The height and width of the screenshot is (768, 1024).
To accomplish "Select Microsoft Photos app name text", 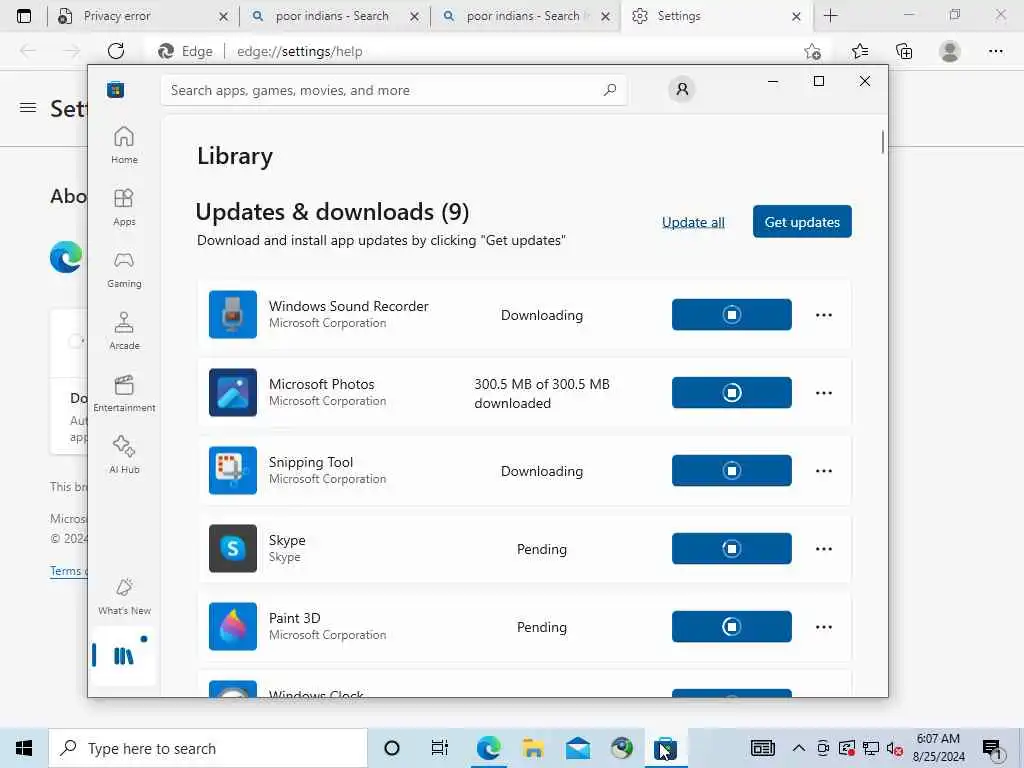I will 321,384.
